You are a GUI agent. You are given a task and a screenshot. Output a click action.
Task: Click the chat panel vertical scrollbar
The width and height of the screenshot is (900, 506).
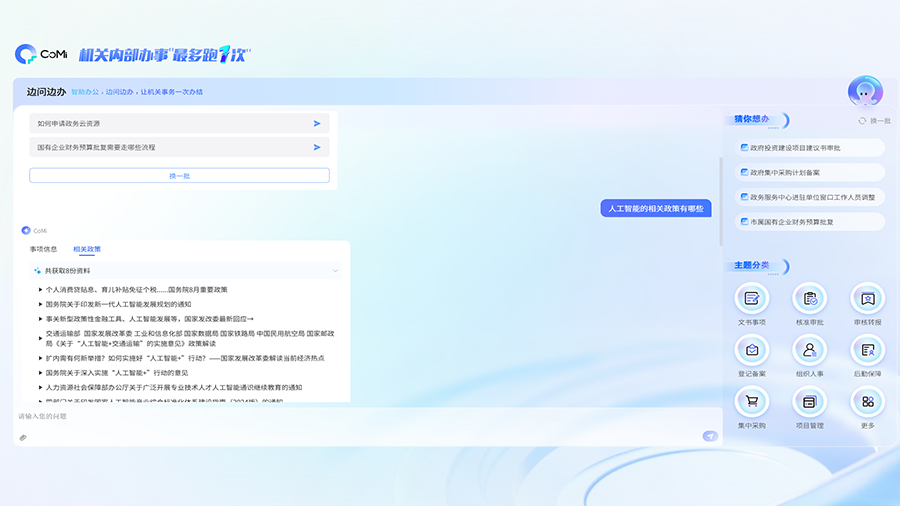(x=721, y=205)
